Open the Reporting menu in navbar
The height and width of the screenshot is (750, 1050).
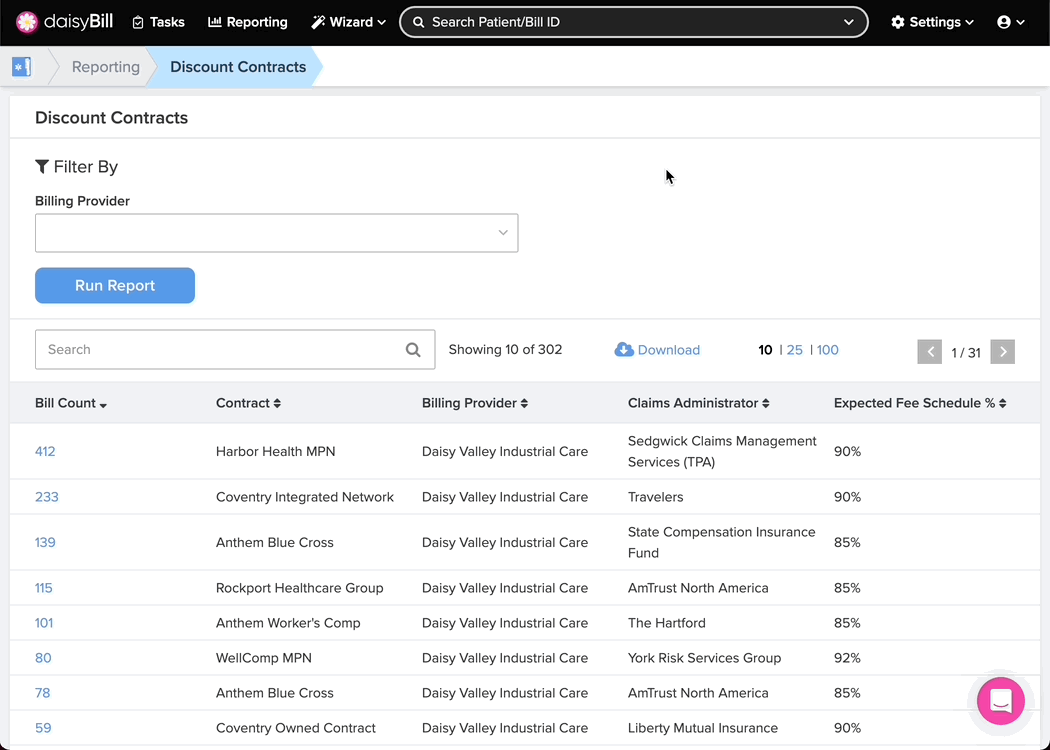[x=248, y=22]
